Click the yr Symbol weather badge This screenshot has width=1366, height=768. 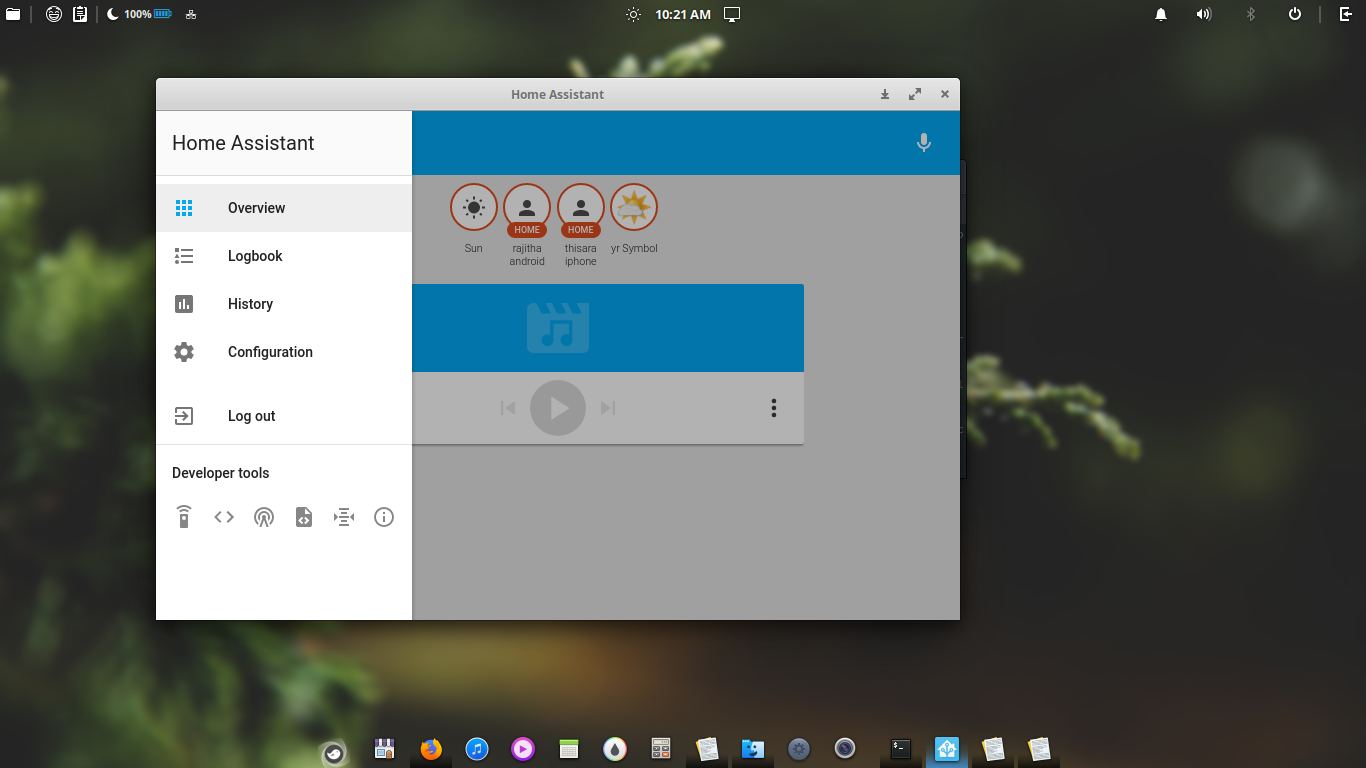pos(634,208)
